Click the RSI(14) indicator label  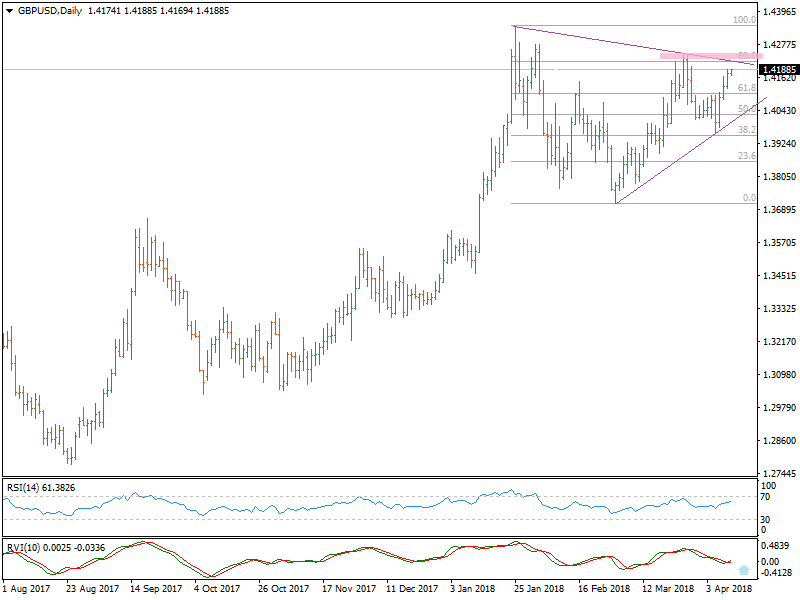40,487
